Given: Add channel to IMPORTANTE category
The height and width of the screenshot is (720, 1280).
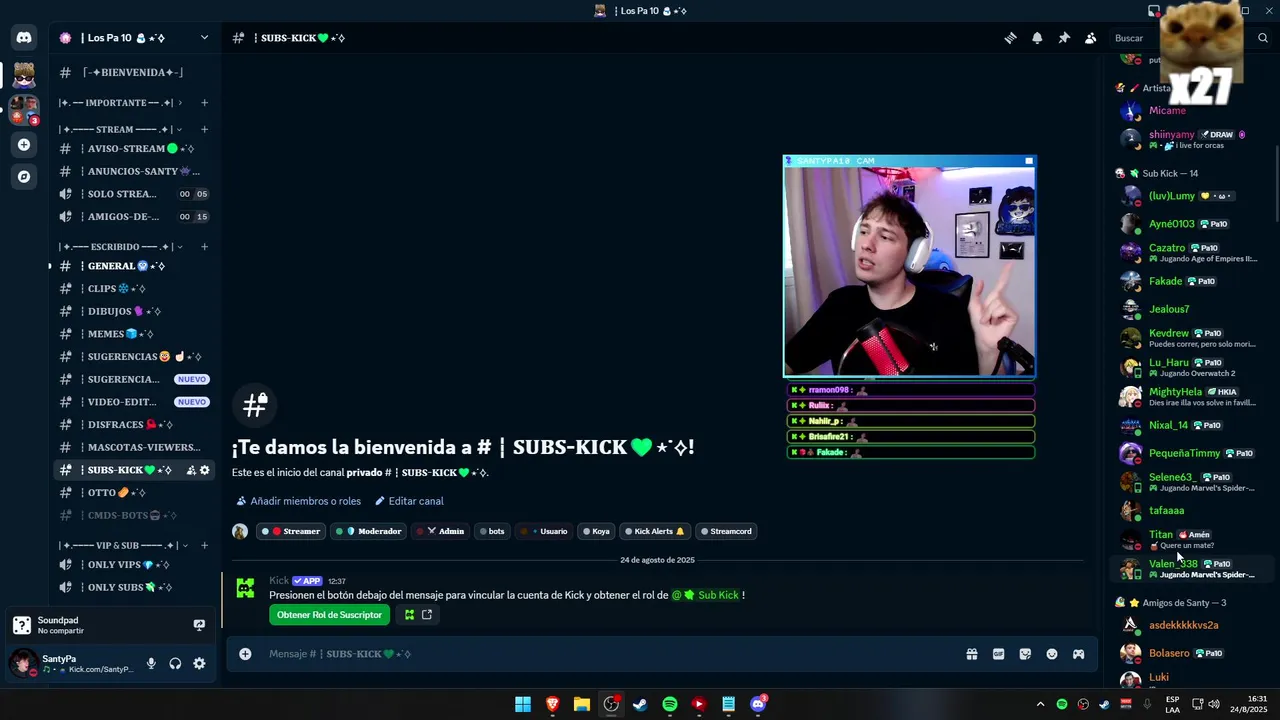Looking at the screenshot, I should 204,103.
